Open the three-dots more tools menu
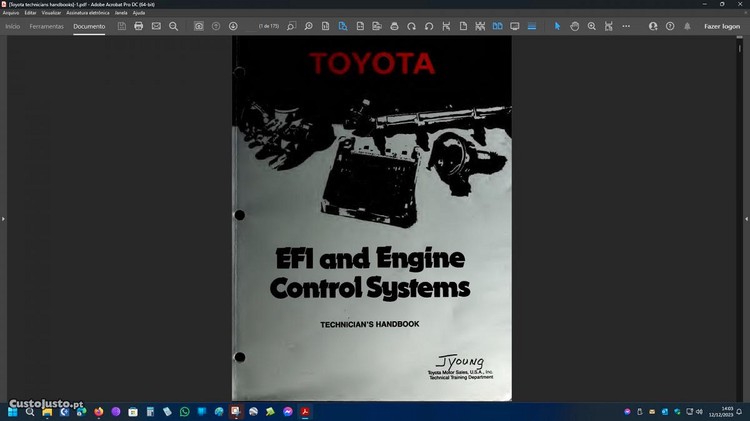 [x=626, y=26]
